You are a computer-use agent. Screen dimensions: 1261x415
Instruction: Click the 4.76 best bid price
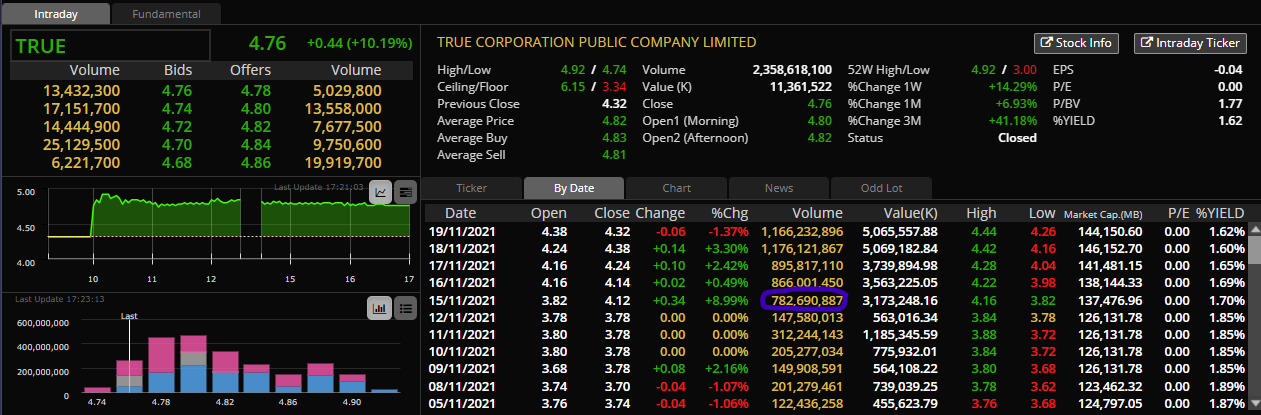click(x=178, y=90)
